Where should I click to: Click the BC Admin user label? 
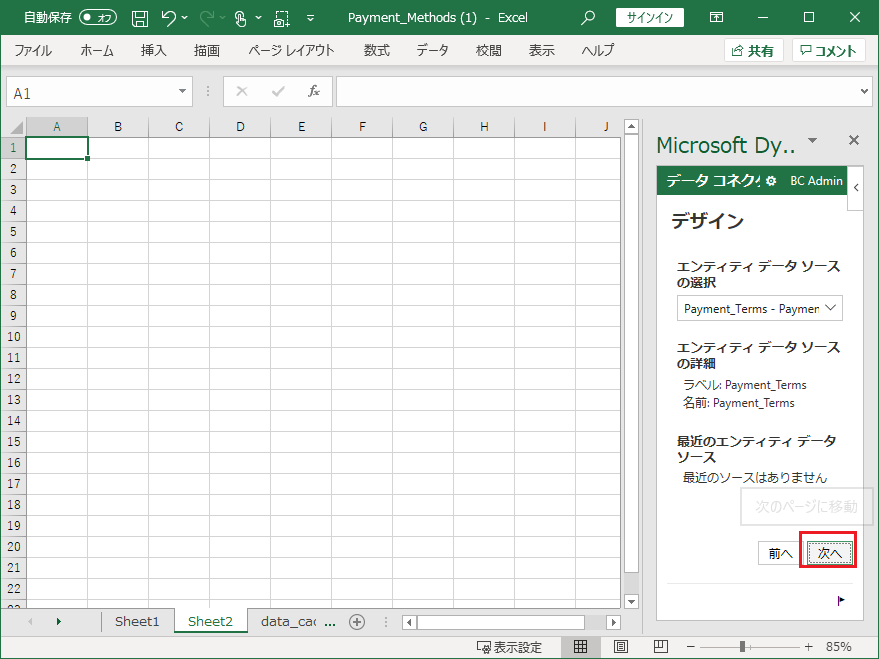tap(816, 180)
